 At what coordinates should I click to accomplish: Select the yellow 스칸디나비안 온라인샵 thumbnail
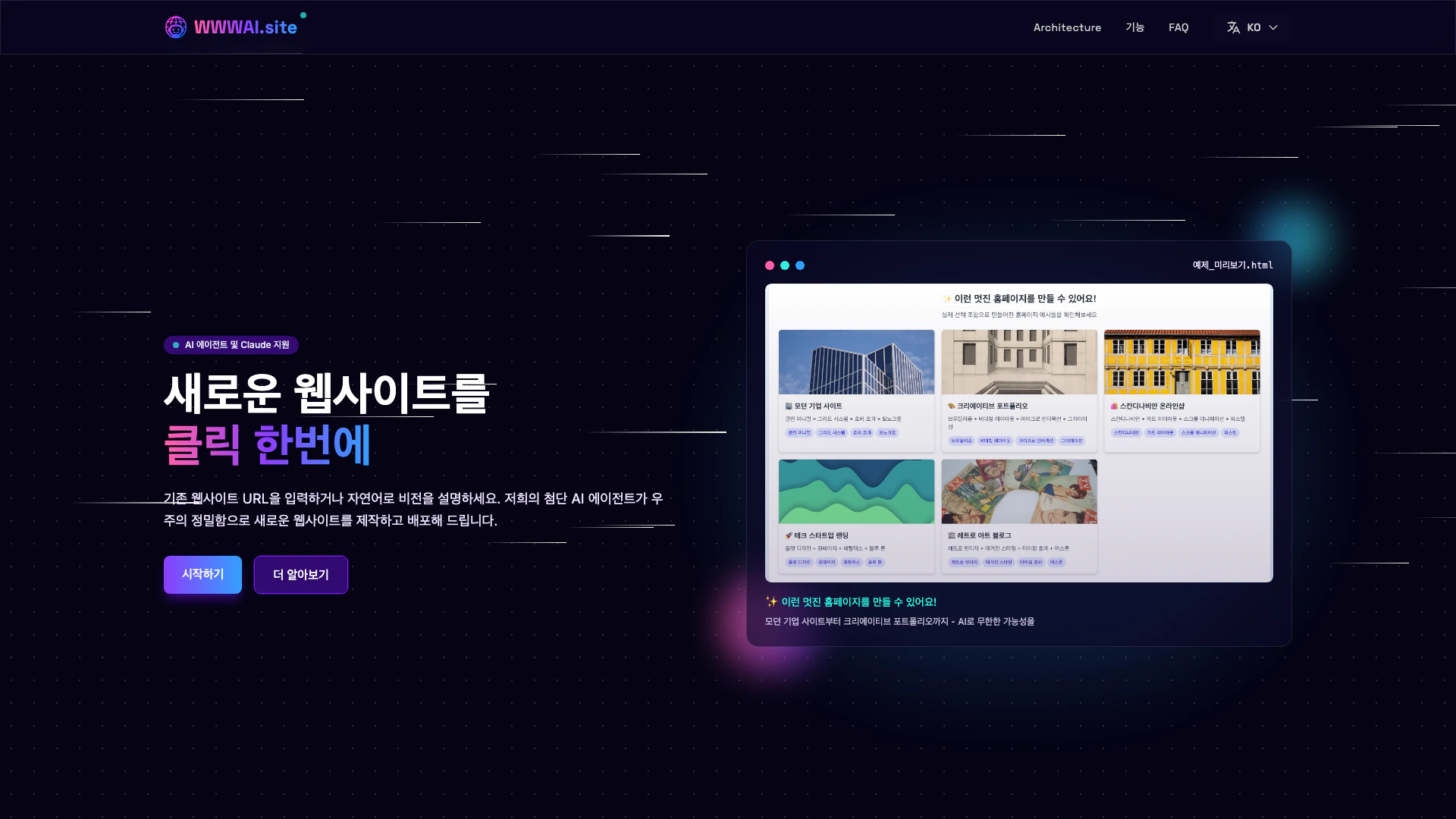click(1181, 362)
